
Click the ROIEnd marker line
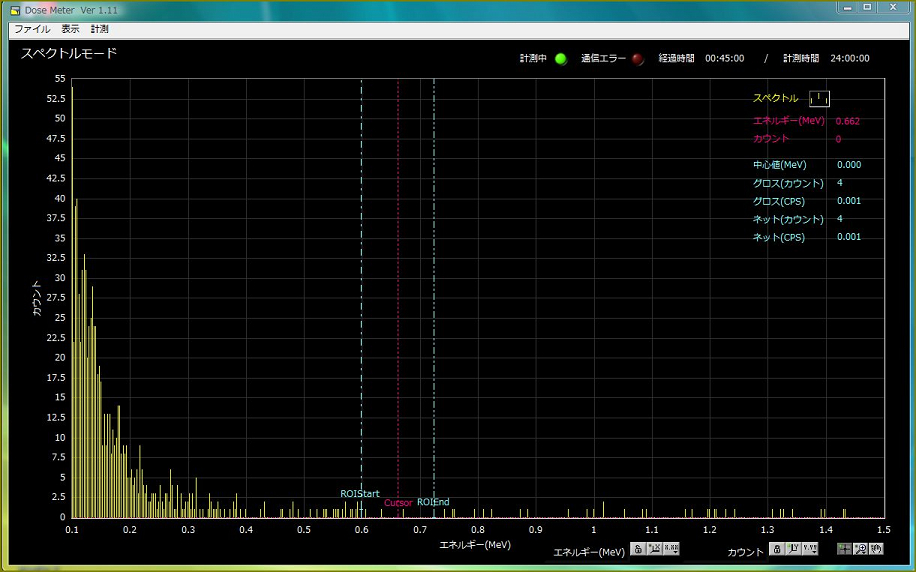click(434, 300)
